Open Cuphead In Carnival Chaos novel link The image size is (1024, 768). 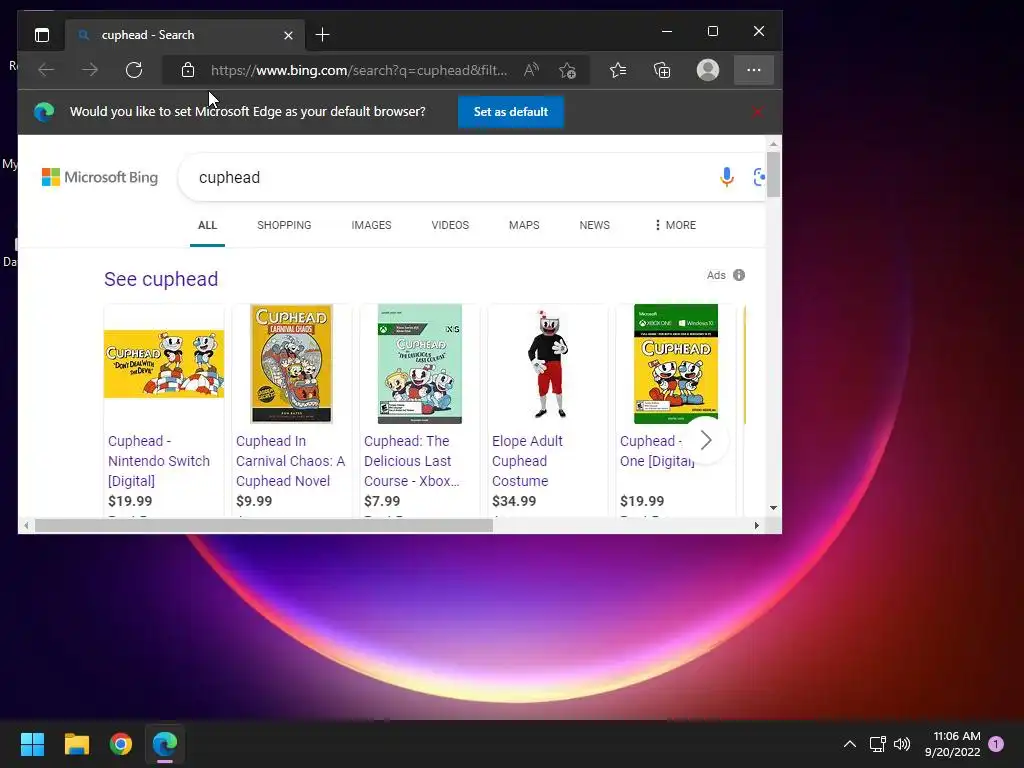point(291,461)
